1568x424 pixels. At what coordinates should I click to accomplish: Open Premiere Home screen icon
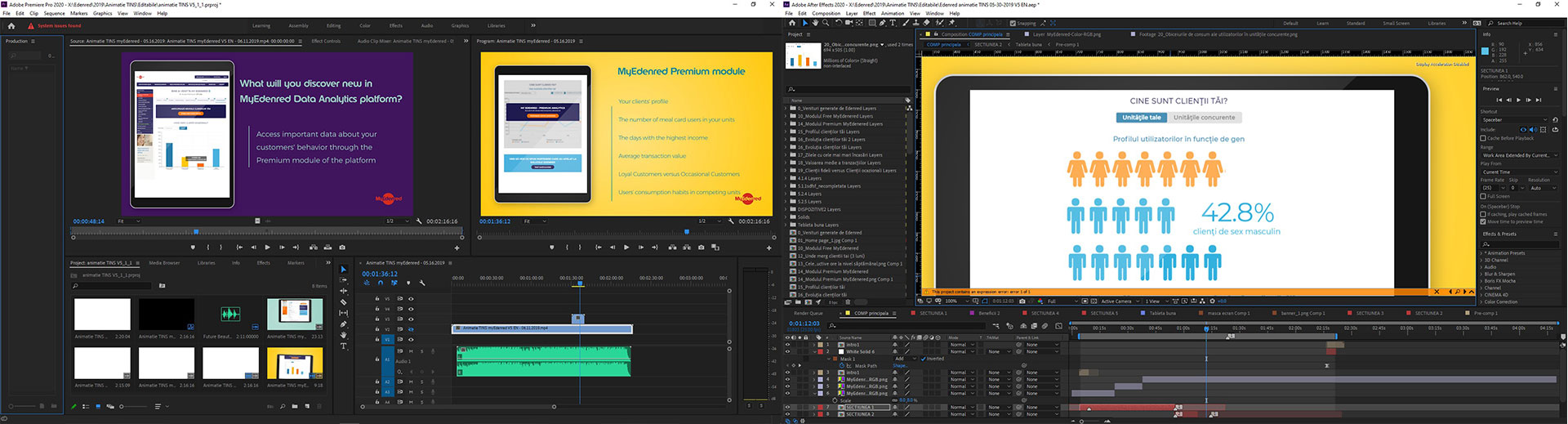(11, 25)
